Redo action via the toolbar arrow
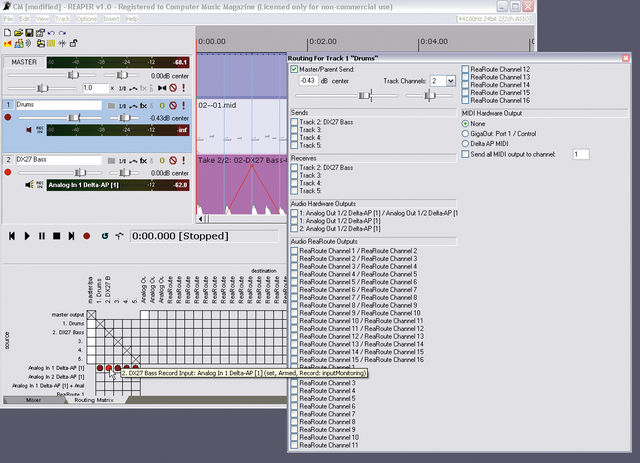The width and height of the screenshot is (640, 463). tap(62, 33)
